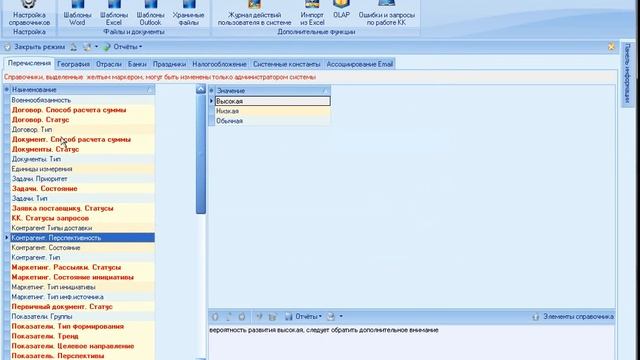Select the Показатели. Группы row

(x=82, y=316)
